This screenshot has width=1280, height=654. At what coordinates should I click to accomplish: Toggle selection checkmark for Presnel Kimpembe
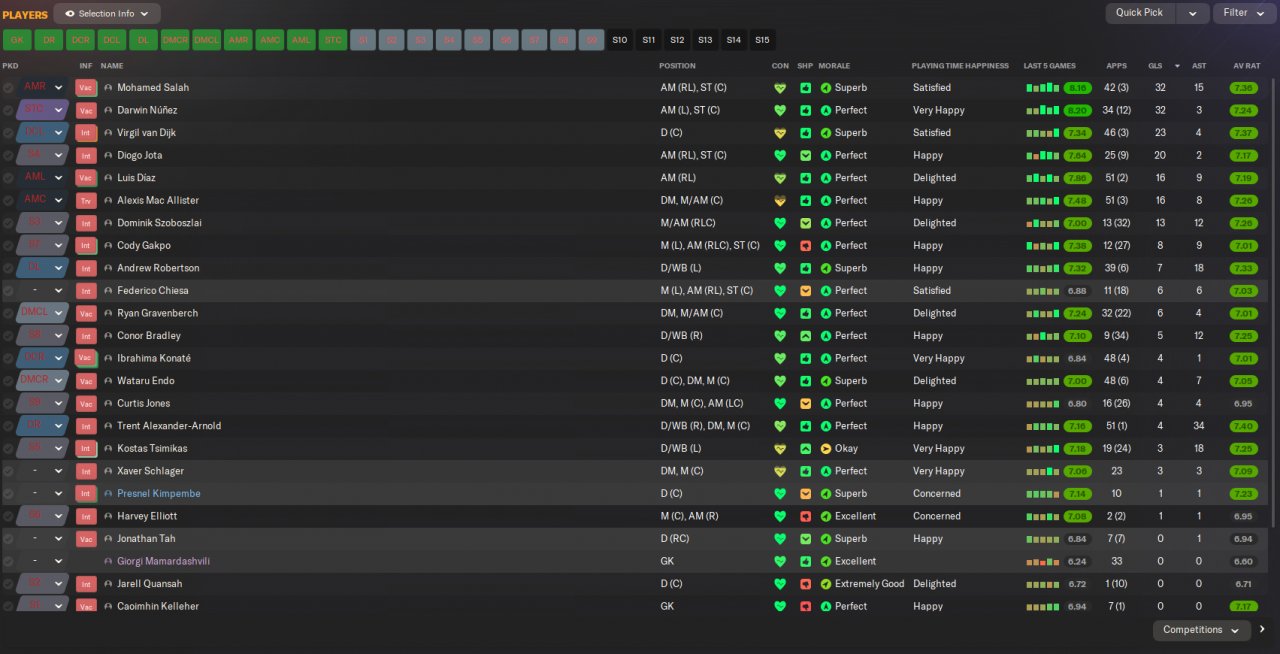(8, 494)
